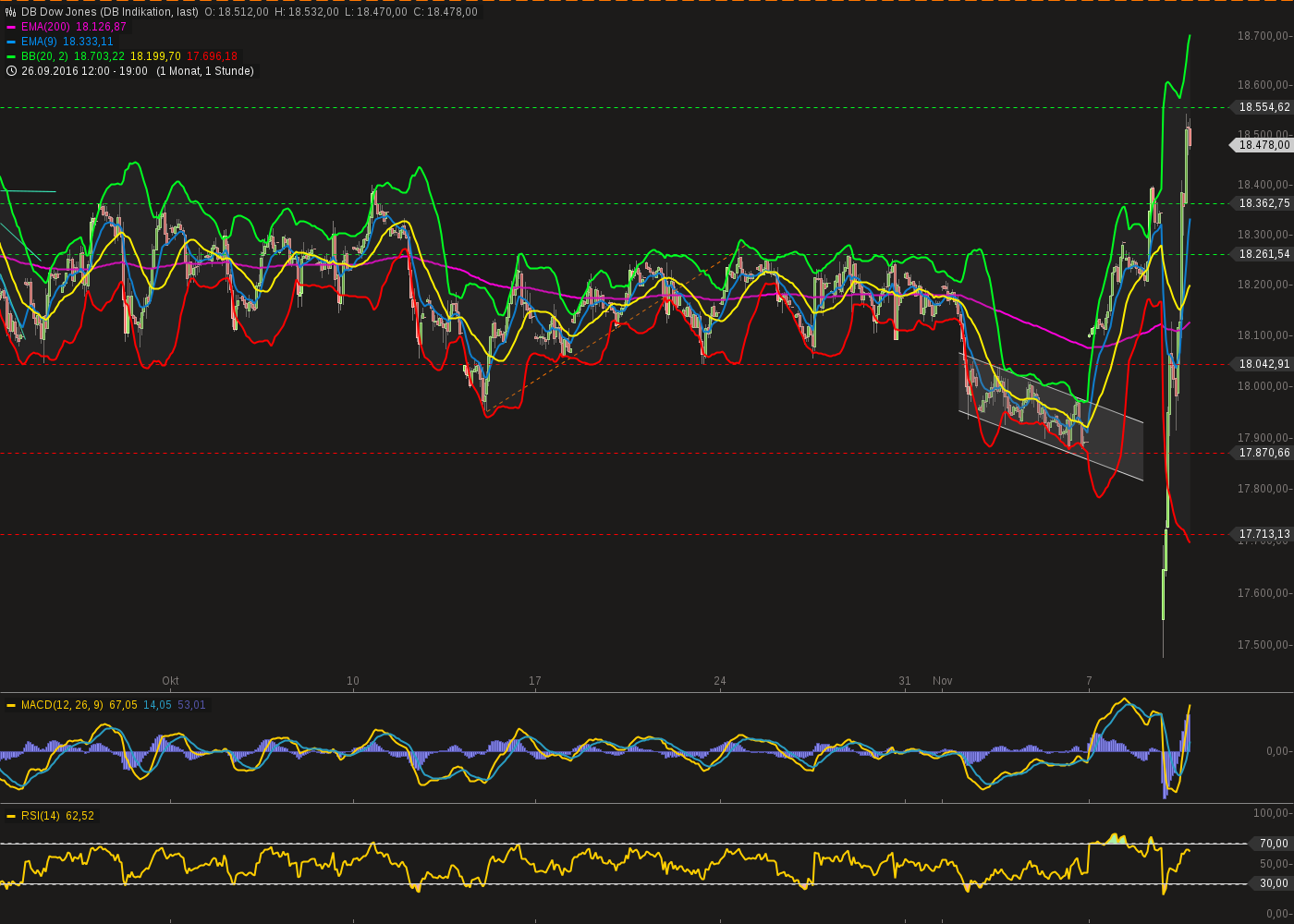Screen dimensions: 1294x924
Task: Click the 'Okt' label on the time axis
Action: pyautogui.click(x=170, y=681)
